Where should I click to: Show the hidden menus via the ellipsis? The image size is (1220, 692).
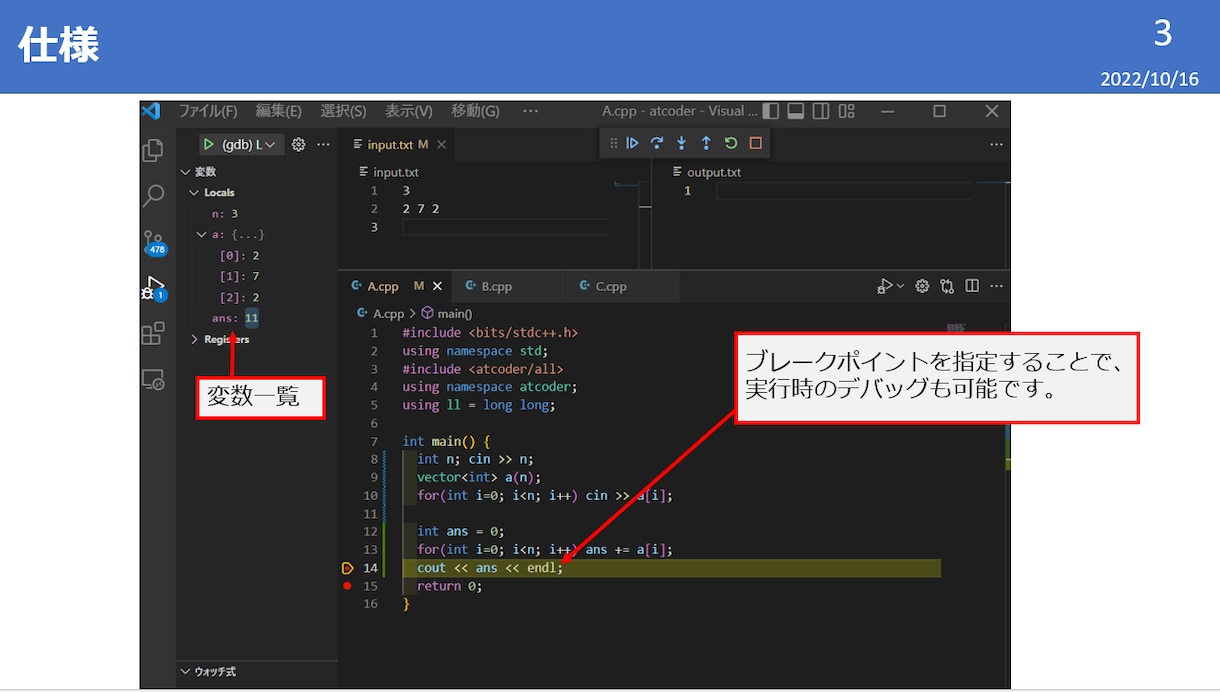(530, 111)
